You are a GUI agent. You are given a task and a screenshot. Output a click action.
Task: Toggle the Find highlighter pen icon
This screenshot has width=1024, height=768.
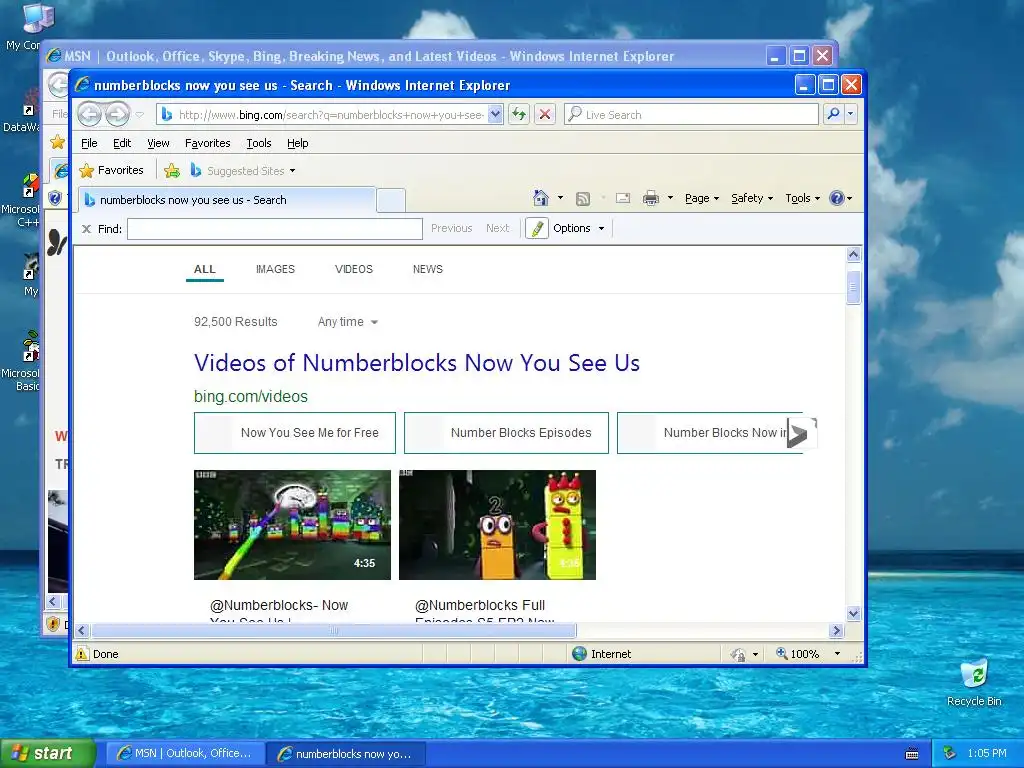coord(537,228)
